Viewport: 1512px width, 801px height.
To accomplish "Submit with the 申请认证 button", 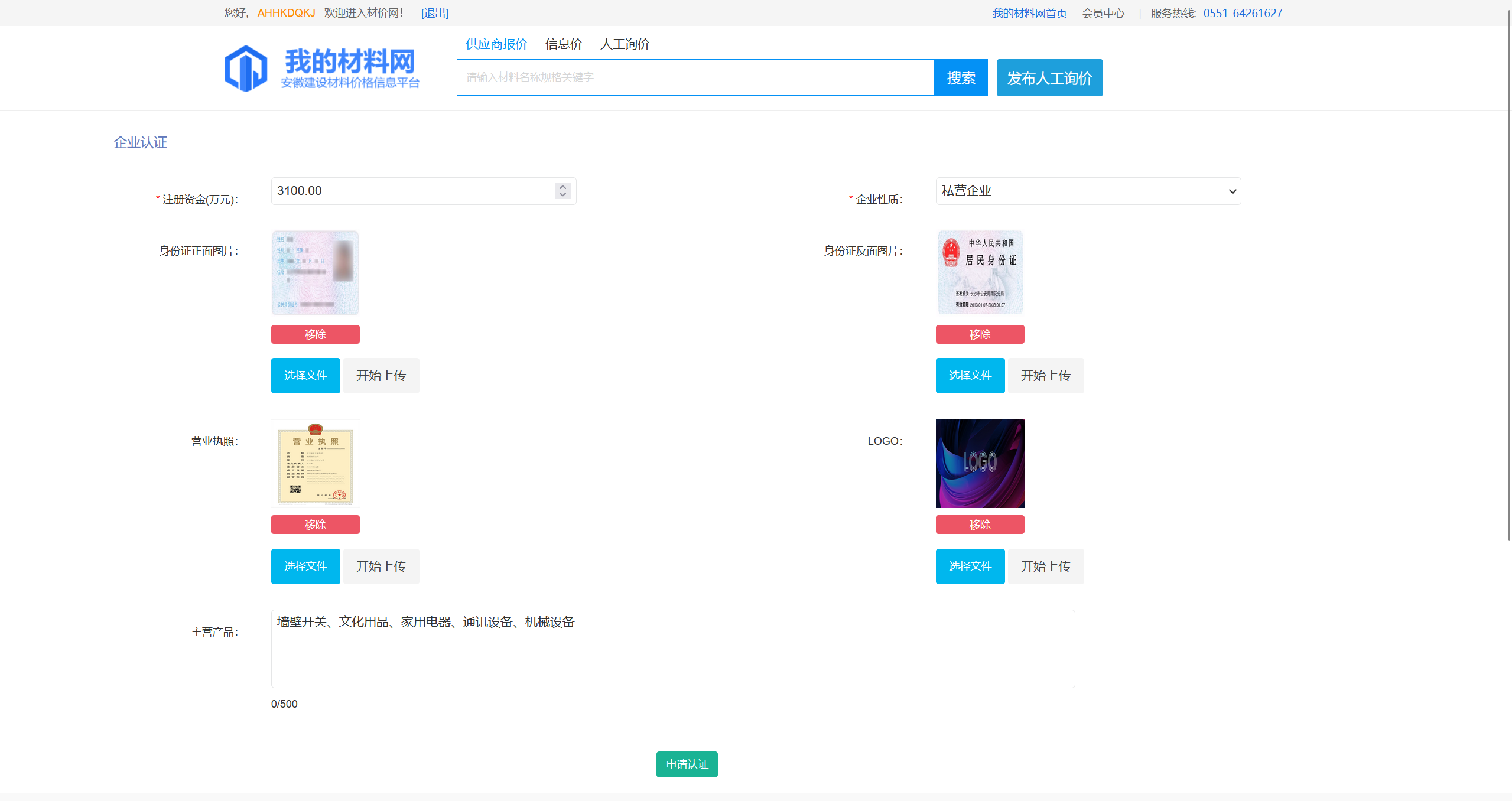I will (x=687, y=764).
